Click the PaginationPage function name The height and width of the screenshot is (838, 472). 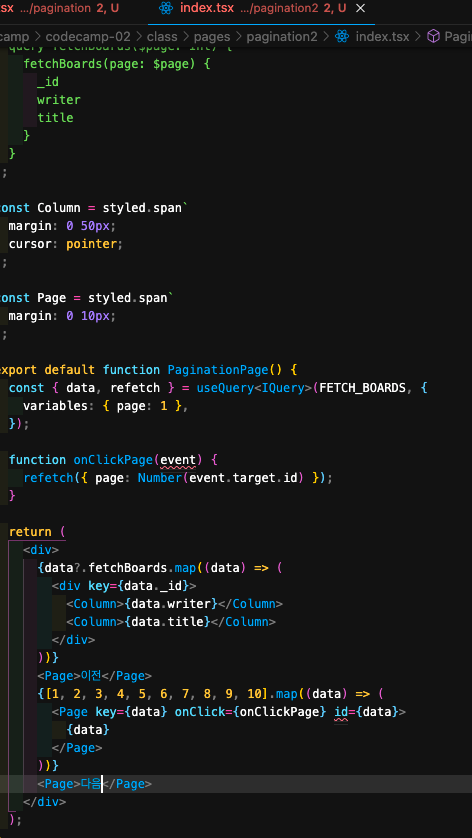219,370
